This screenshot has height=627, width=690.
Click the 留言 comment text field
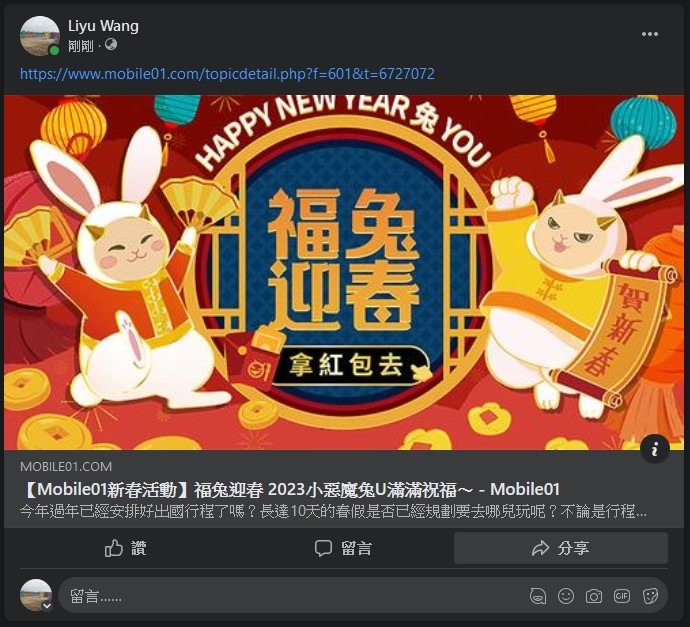click(290, 596)
